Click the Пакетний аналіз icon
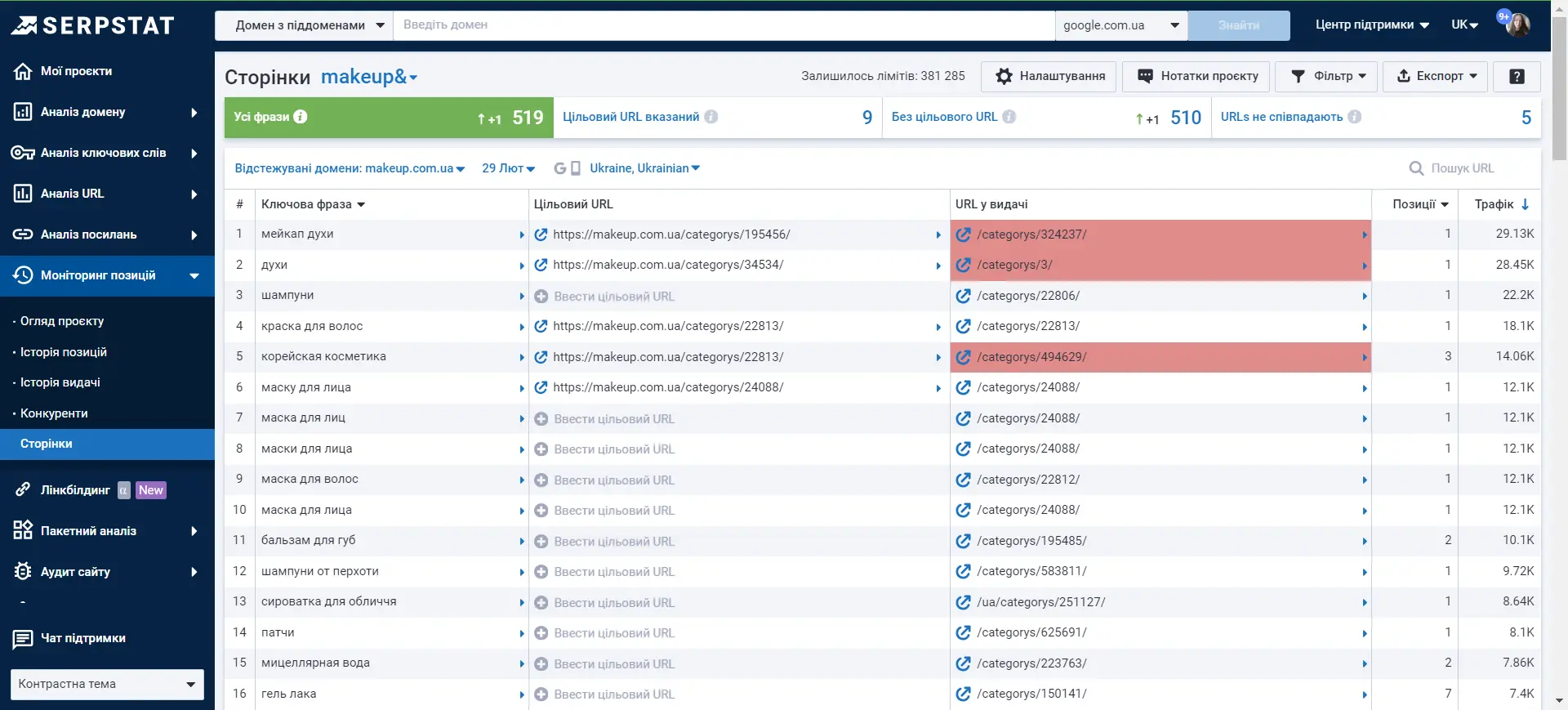The image size is (1568, 710). pyautogui.click(x=23, y=531)
